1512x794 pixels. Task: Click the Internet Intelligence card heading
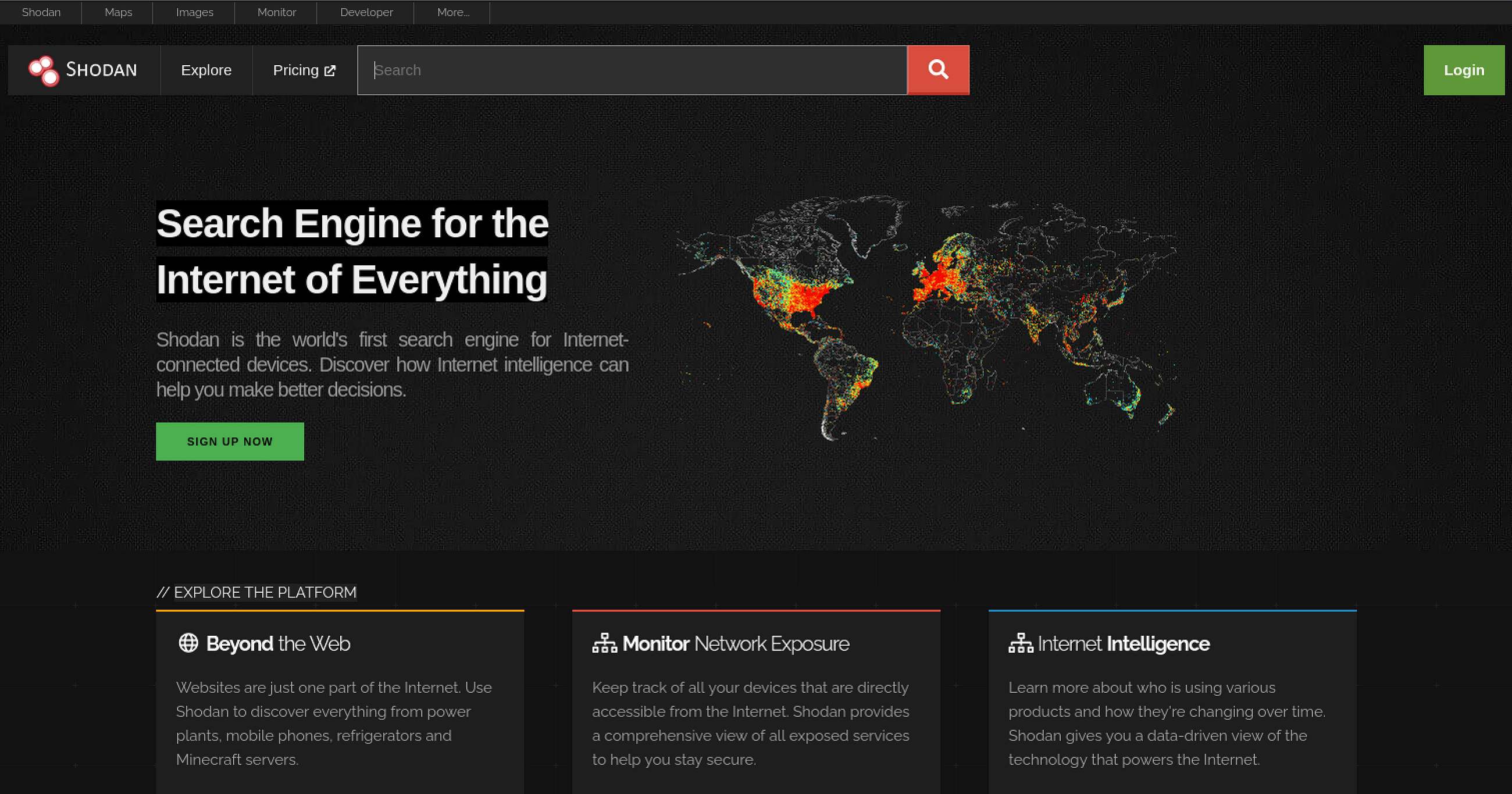click(1124, 644)
